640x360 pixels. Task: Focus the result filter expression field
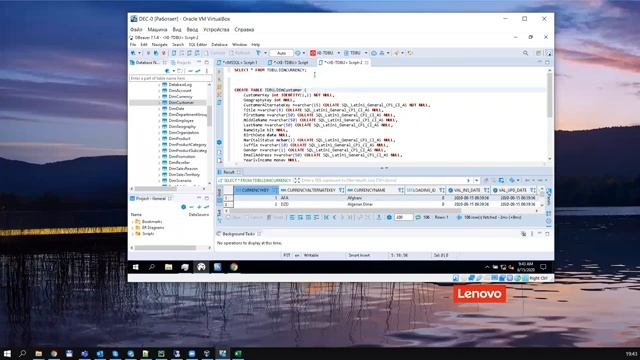tap(382, 180)
